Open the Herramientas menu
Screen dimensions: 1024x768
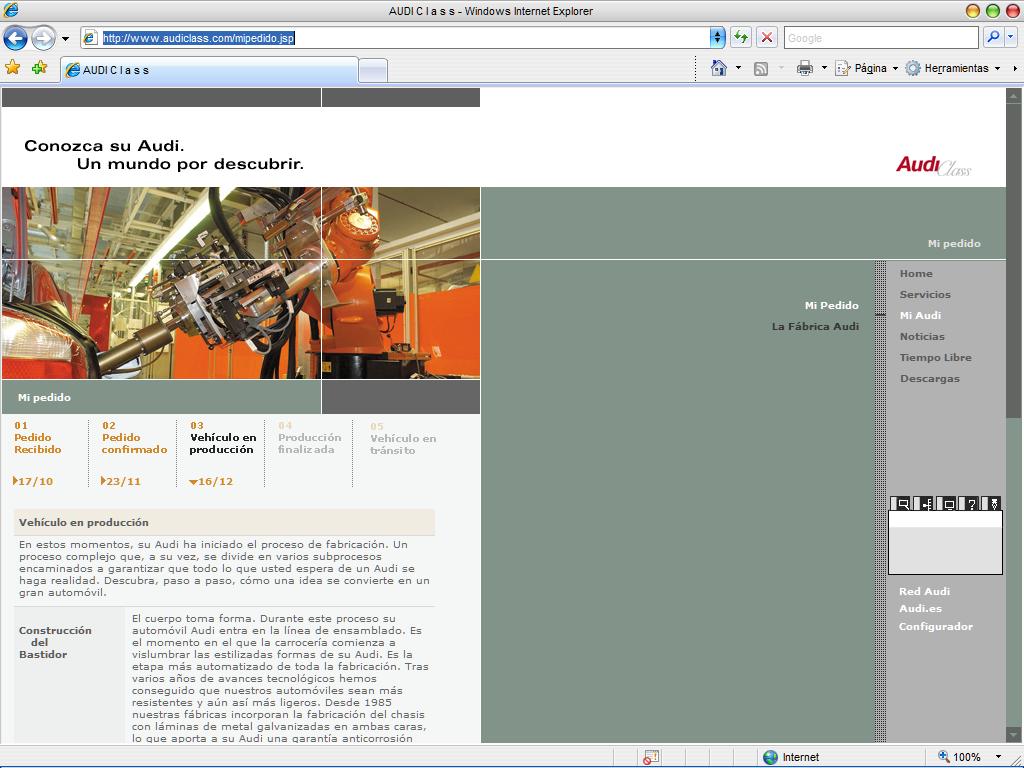[953, 68]
